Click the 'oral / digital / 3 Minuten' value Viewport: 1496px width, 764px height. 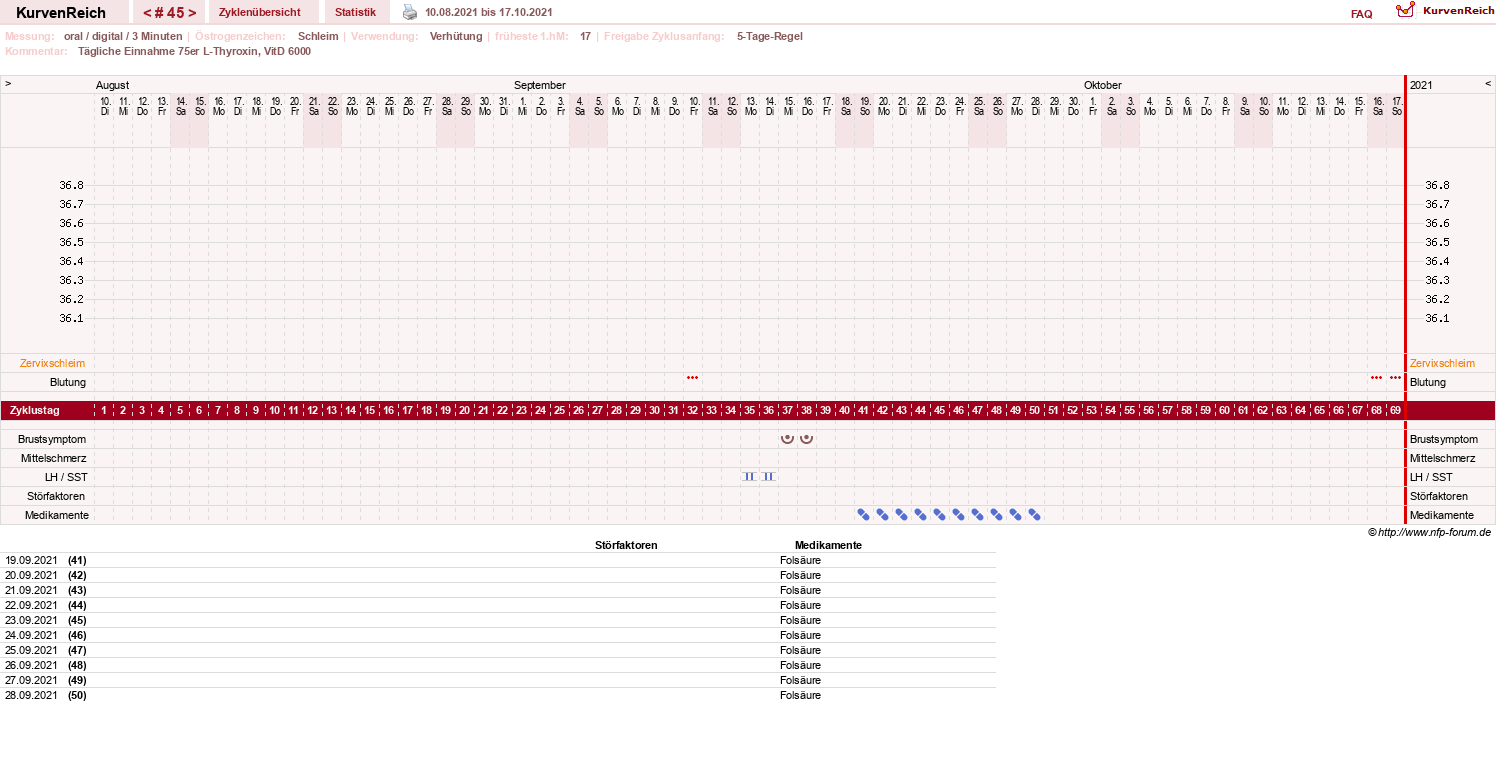point(123,36)
